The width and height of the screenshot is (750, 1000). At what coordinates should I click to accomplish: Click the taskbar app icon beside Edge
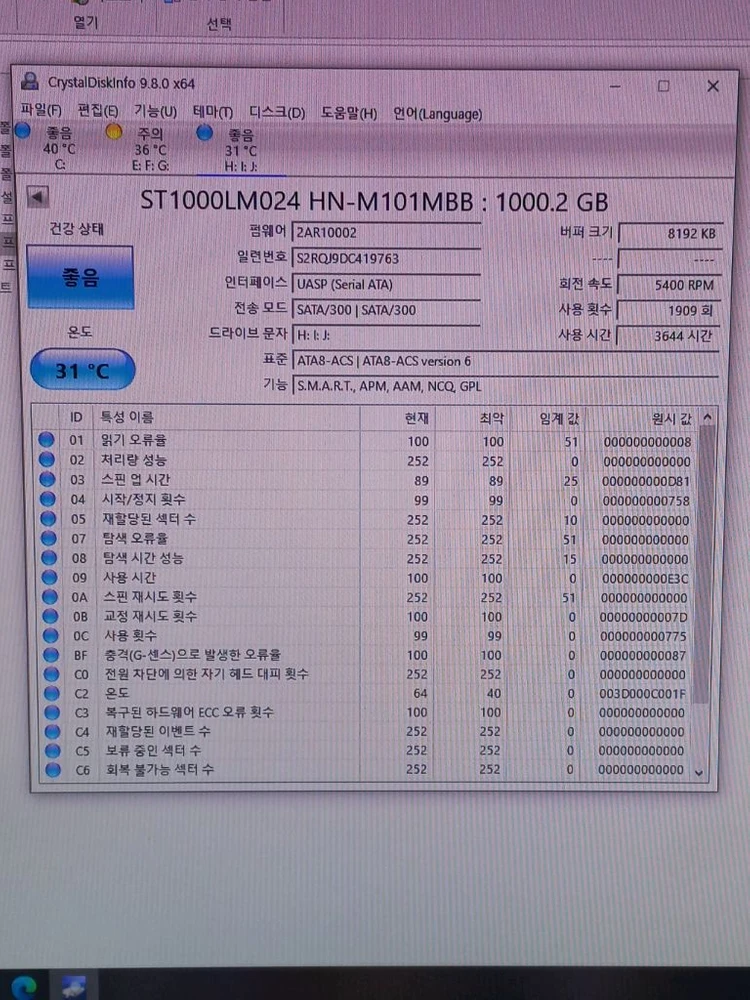point(74,987)
